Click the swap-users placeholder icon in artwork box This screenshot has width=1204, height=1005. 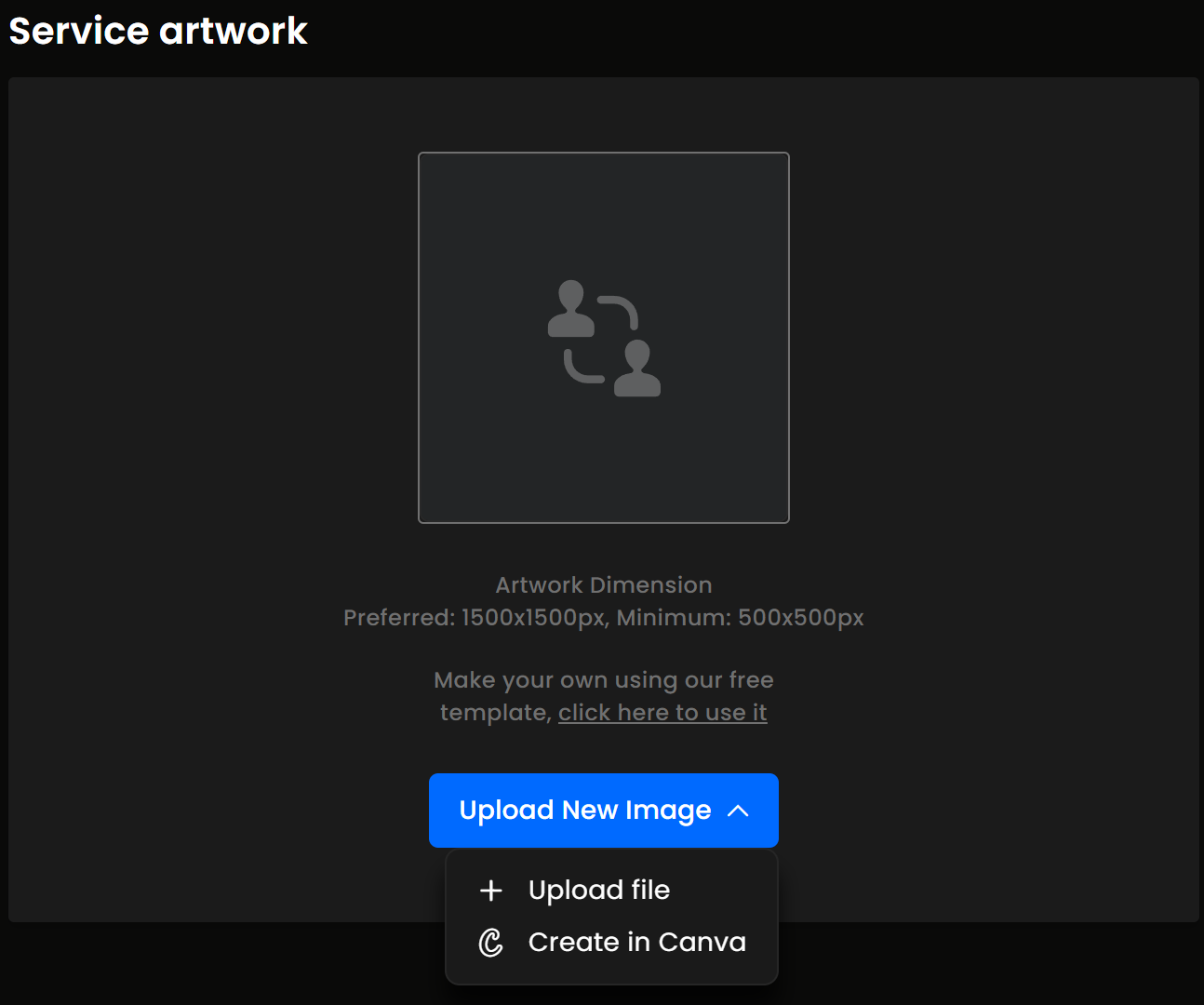pyautogui.click(x=604, y=338)
